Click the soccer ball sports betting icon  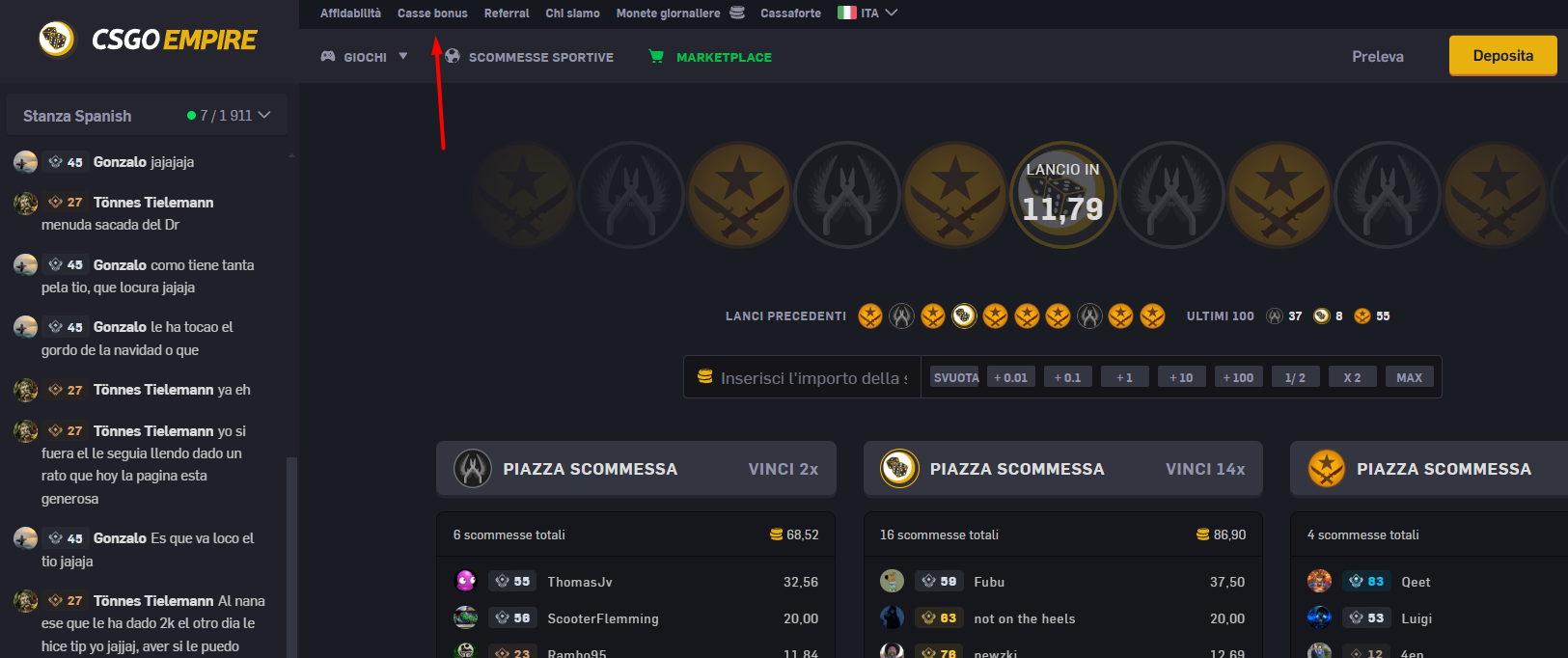(453, 57)
